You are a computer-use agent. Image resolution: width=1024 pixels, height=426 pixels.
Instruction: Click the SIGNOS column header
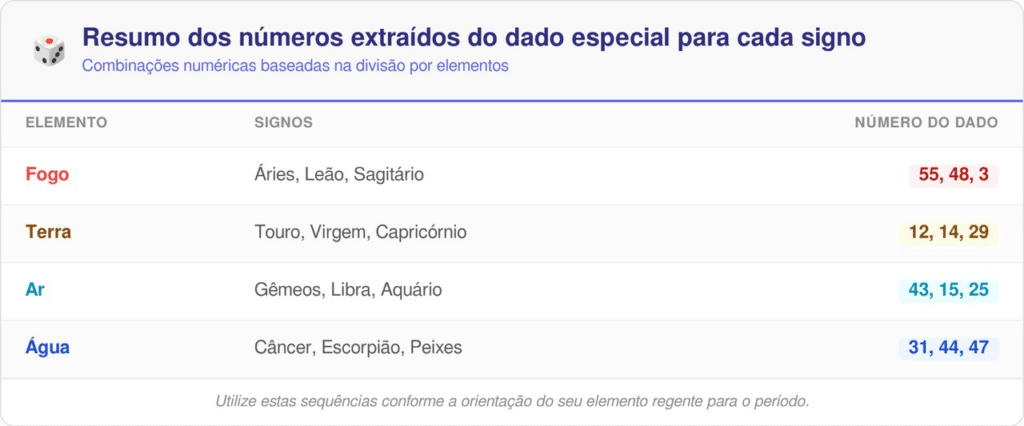(x=284, y=122)
